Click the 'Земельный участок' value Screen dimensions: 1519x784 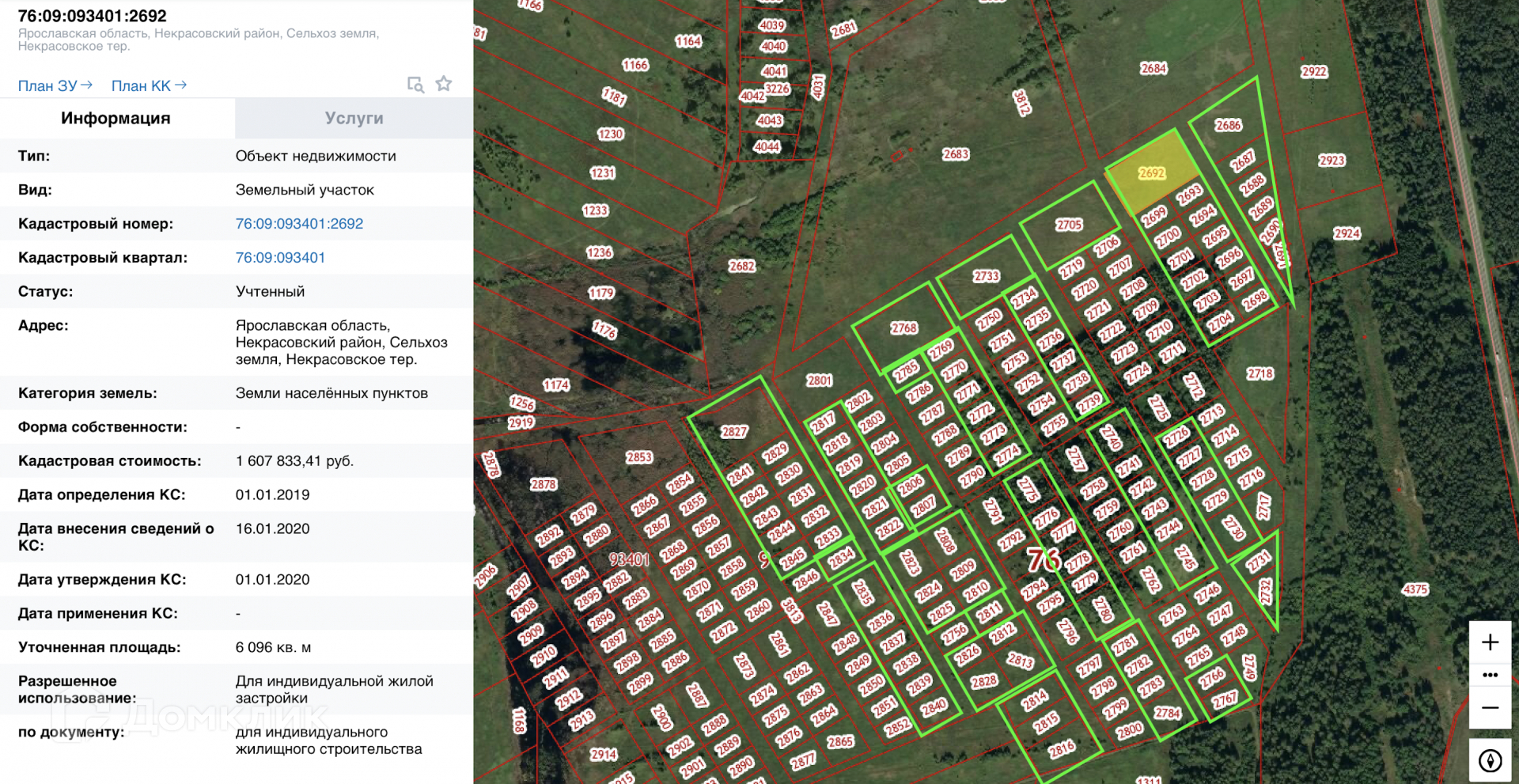[x=305, y=190]
